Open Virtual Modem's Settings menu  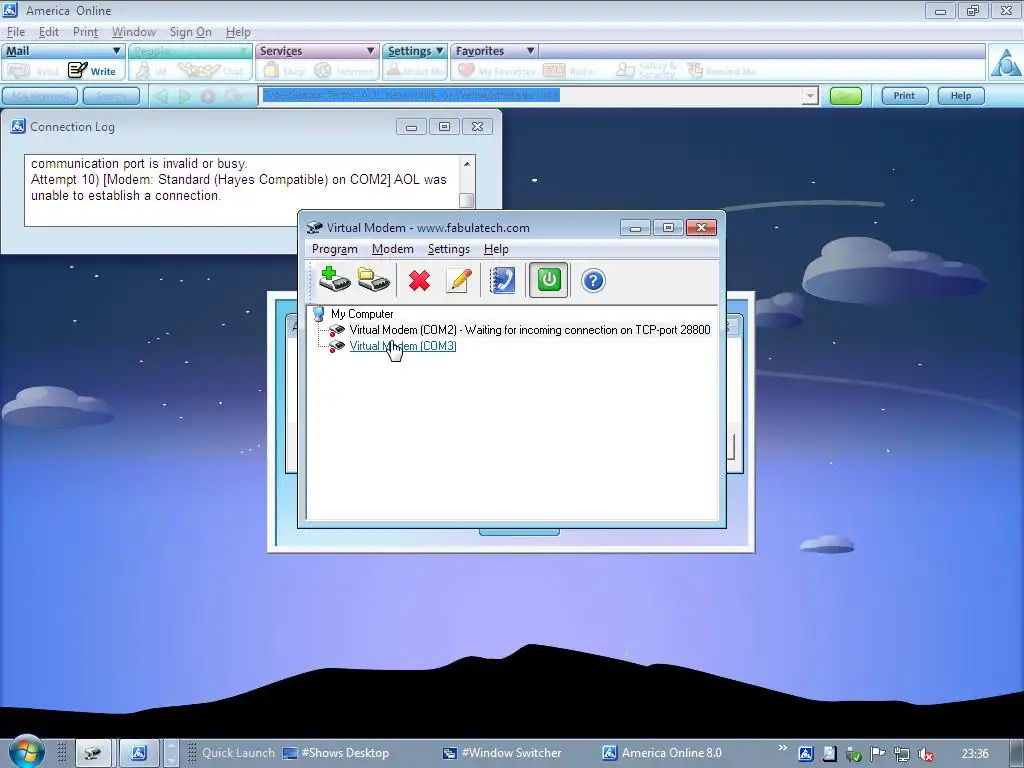pos(449,249)
